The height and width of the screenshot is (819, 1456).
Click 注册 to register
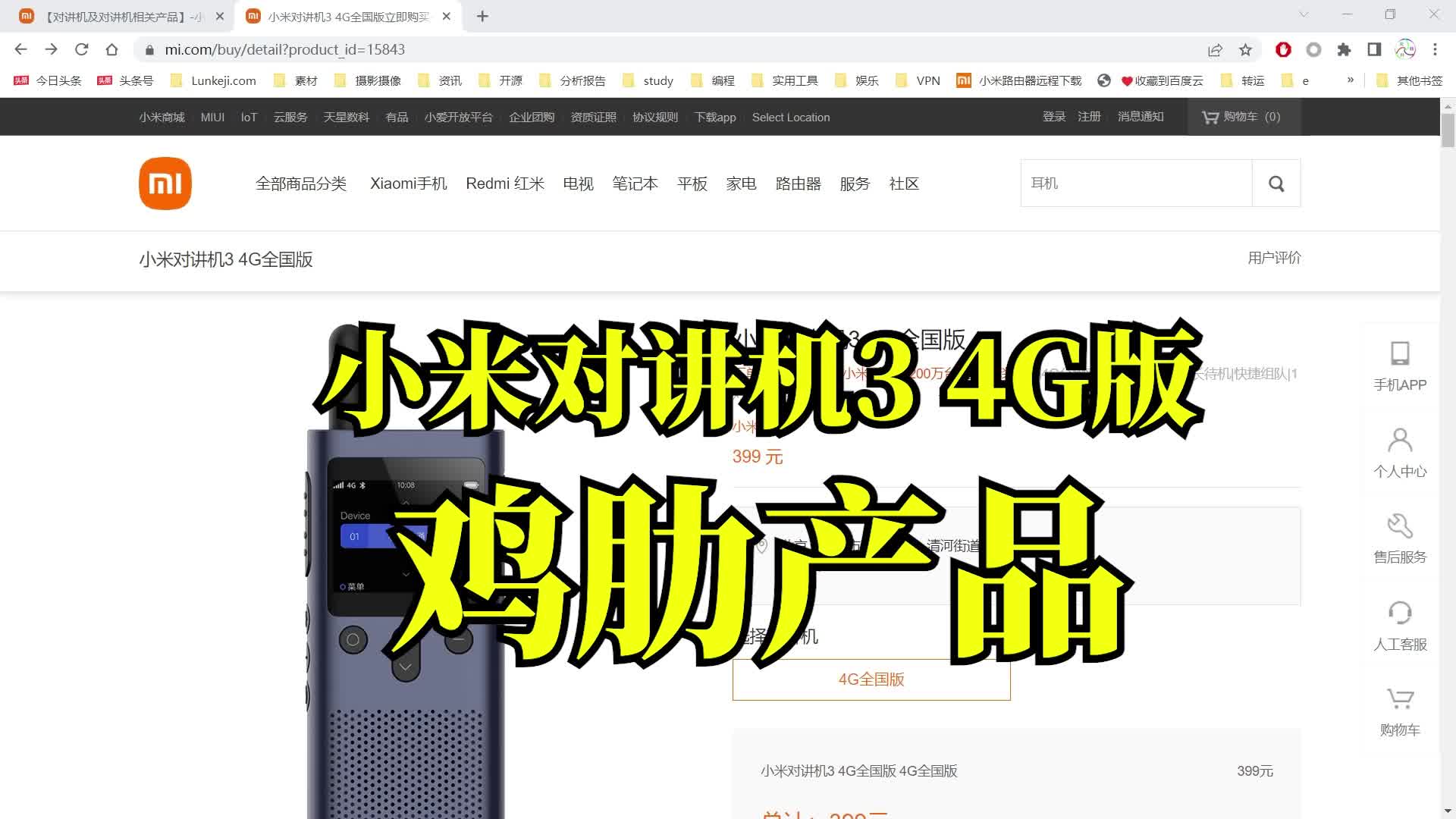click(x=1089, y=116)
